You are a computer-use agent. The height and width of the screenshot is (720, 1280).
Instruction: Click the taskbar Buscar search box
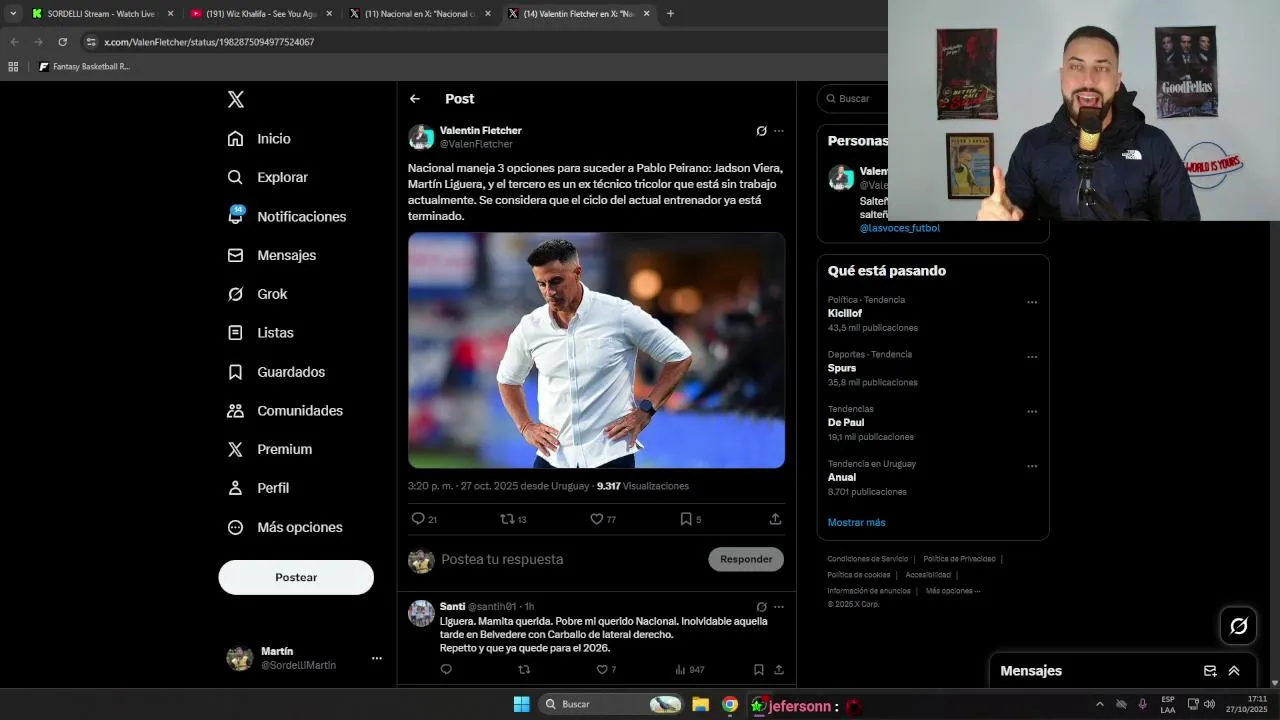pos(612,705)
